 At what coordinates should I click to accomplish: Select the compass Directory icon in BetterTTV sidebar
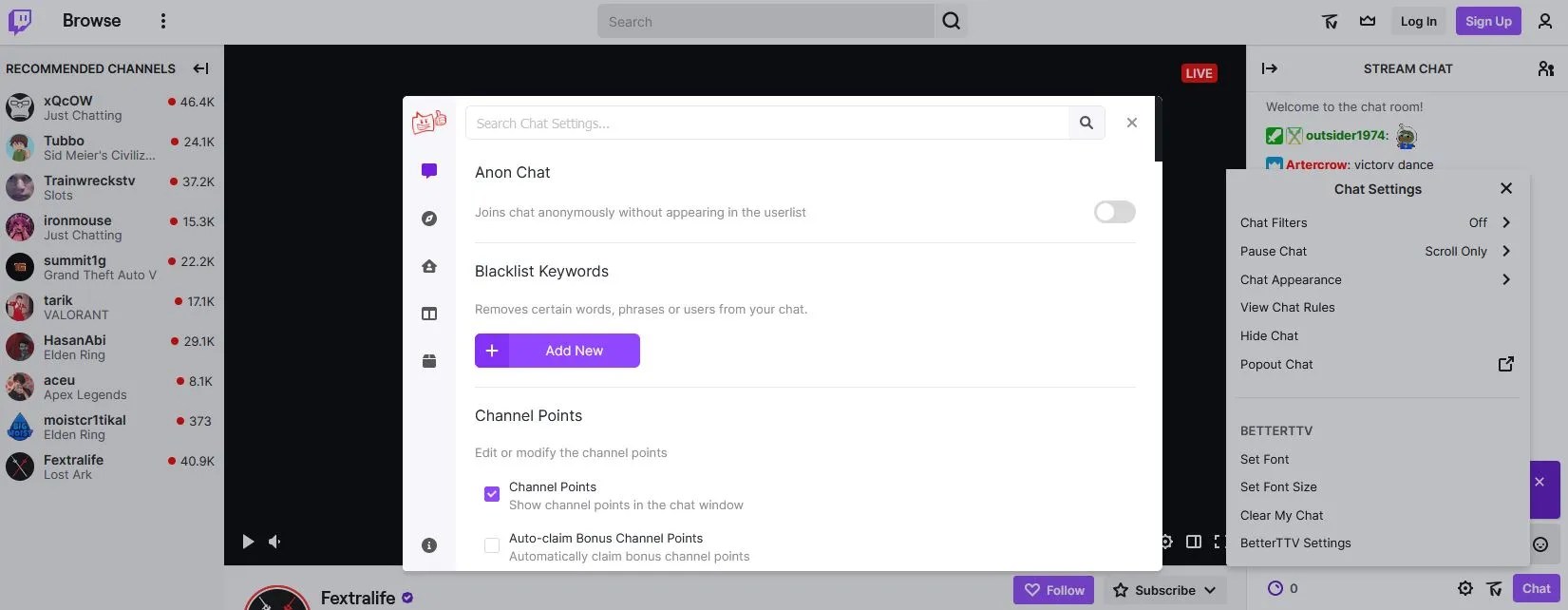(x=429, y=219)
